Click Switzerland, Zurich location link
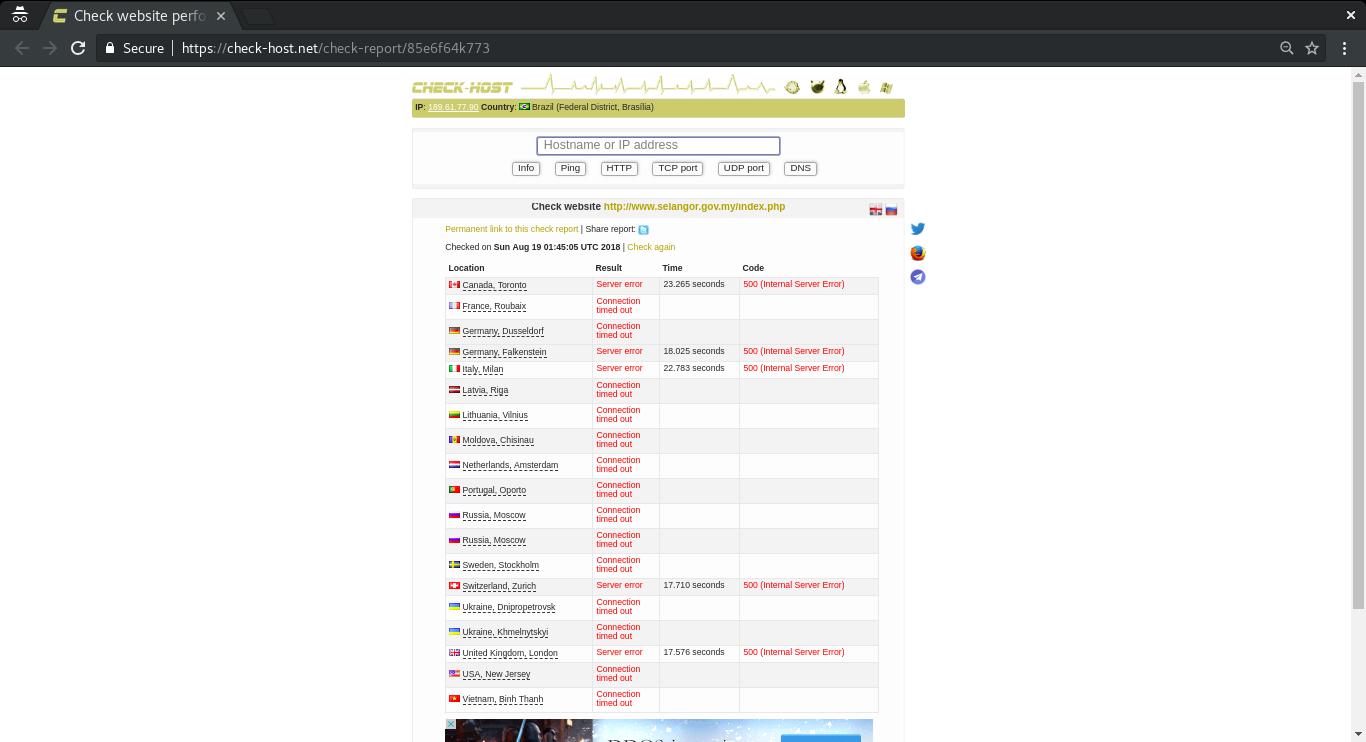 tap(499, 587)
